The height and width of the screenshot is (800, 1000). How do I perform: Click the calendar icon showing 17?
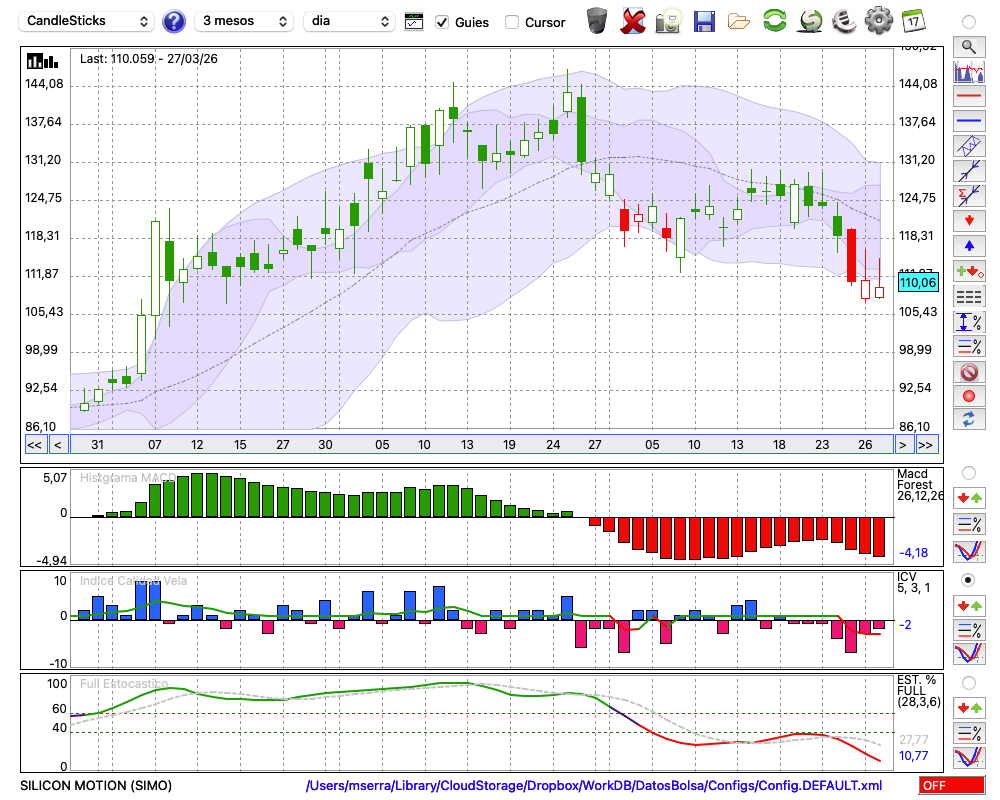913,20
